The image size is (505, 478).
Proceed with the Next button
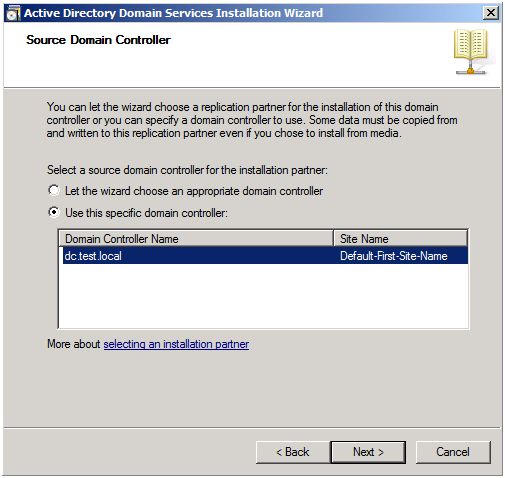coord(368,452)
